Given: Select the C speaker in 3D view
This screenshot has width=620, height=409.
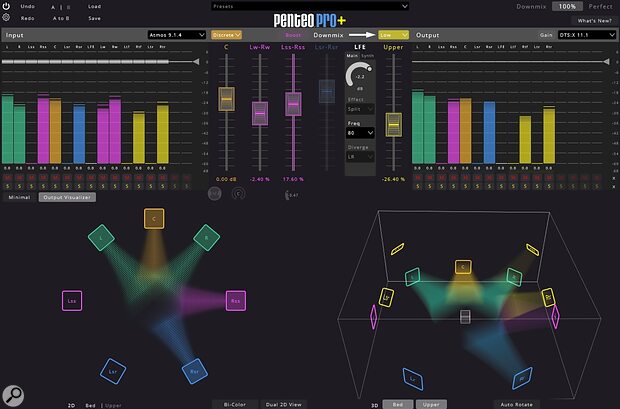Looking at the screenshot, I should (463, 267).
